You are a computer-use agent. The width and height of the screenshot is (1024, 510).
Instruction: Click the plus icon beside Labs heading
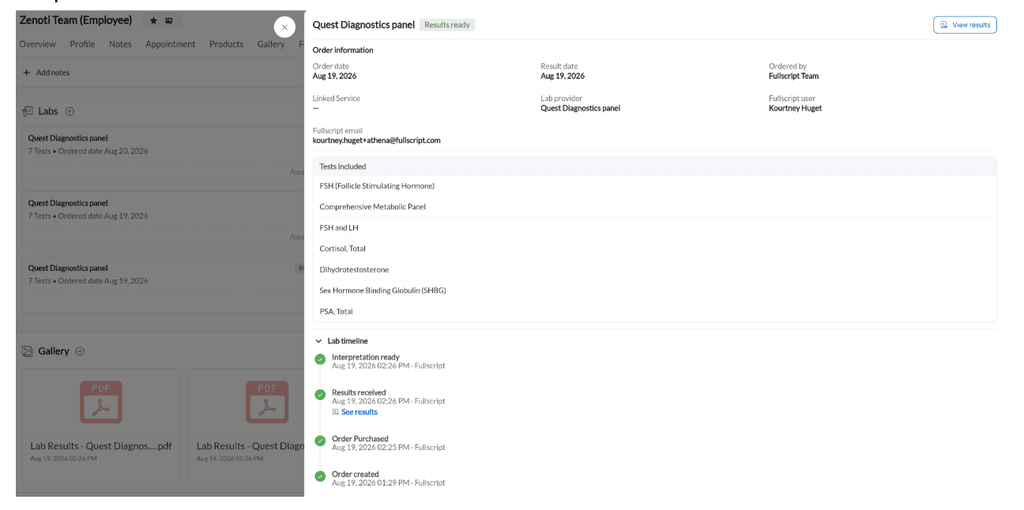(x=70, y=111)
